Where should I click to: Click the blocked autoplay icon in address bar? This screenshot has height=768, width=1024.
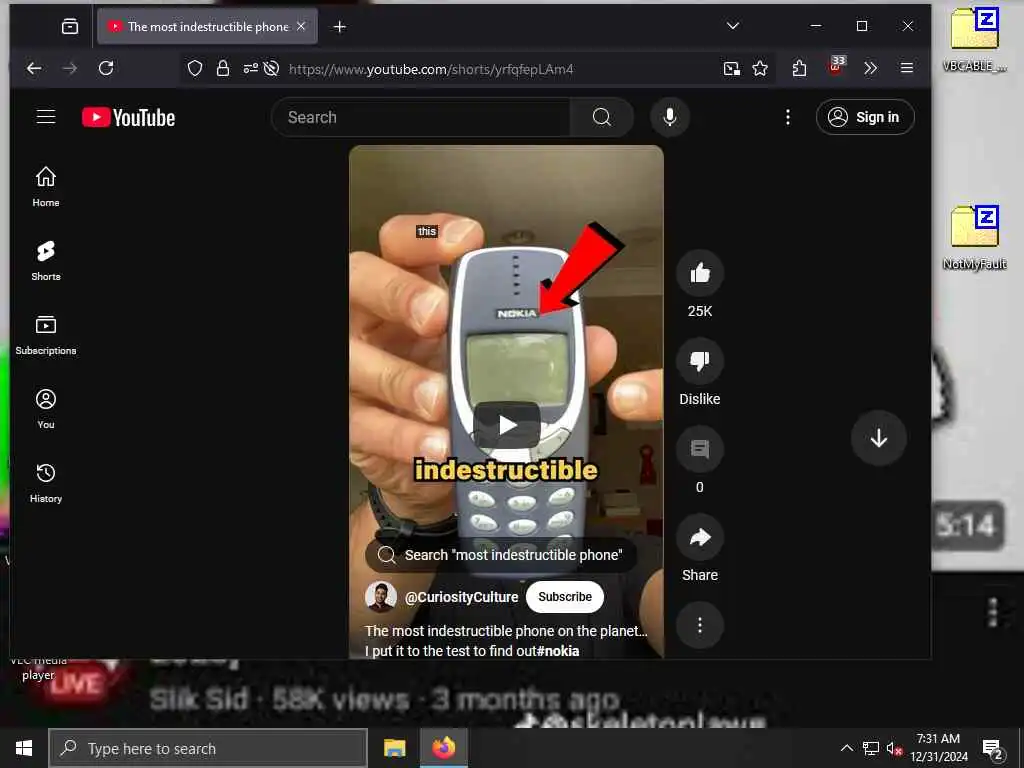point(271,69)
